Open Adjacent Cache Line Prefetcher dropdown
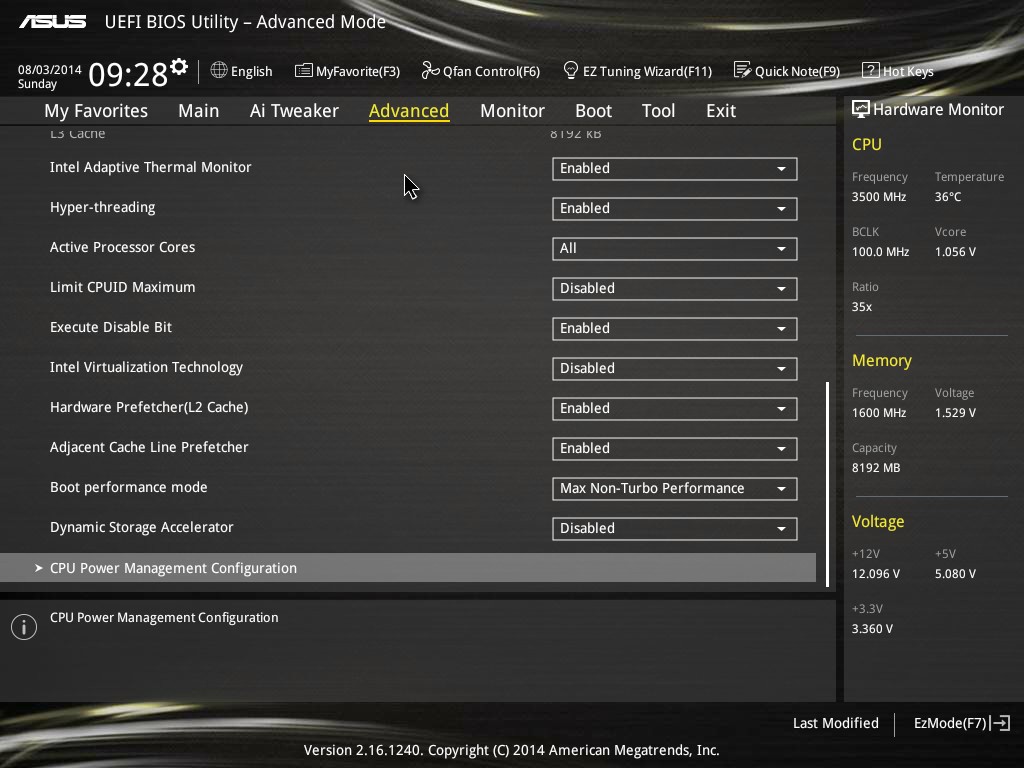Screen dimensions: 1024x768 pyautogui.click(x=675, y=449)
